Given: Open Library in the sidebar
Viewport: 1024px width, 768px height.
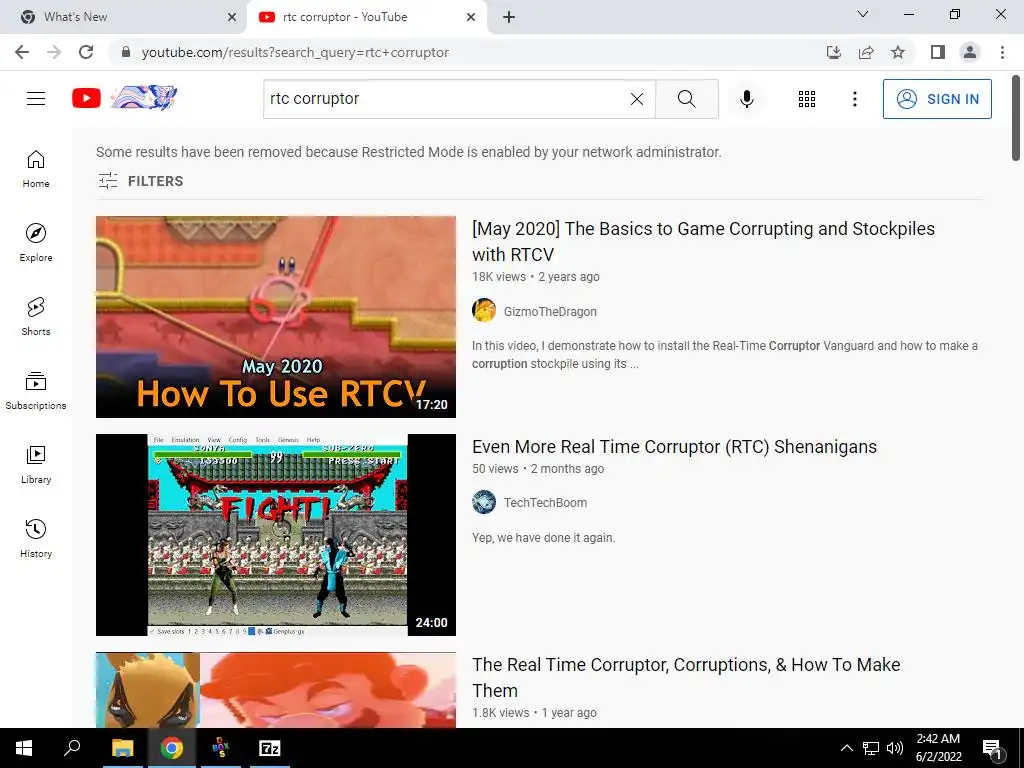Looking at the screenshot, I should pos(36,464).
